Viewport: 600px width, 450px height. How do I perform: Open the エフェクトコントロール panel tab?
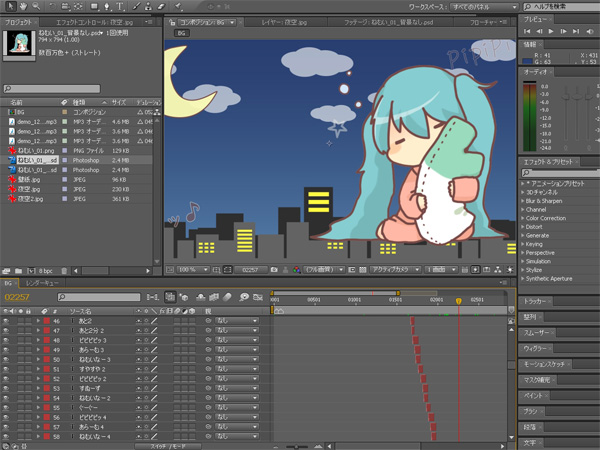(90, 19)
